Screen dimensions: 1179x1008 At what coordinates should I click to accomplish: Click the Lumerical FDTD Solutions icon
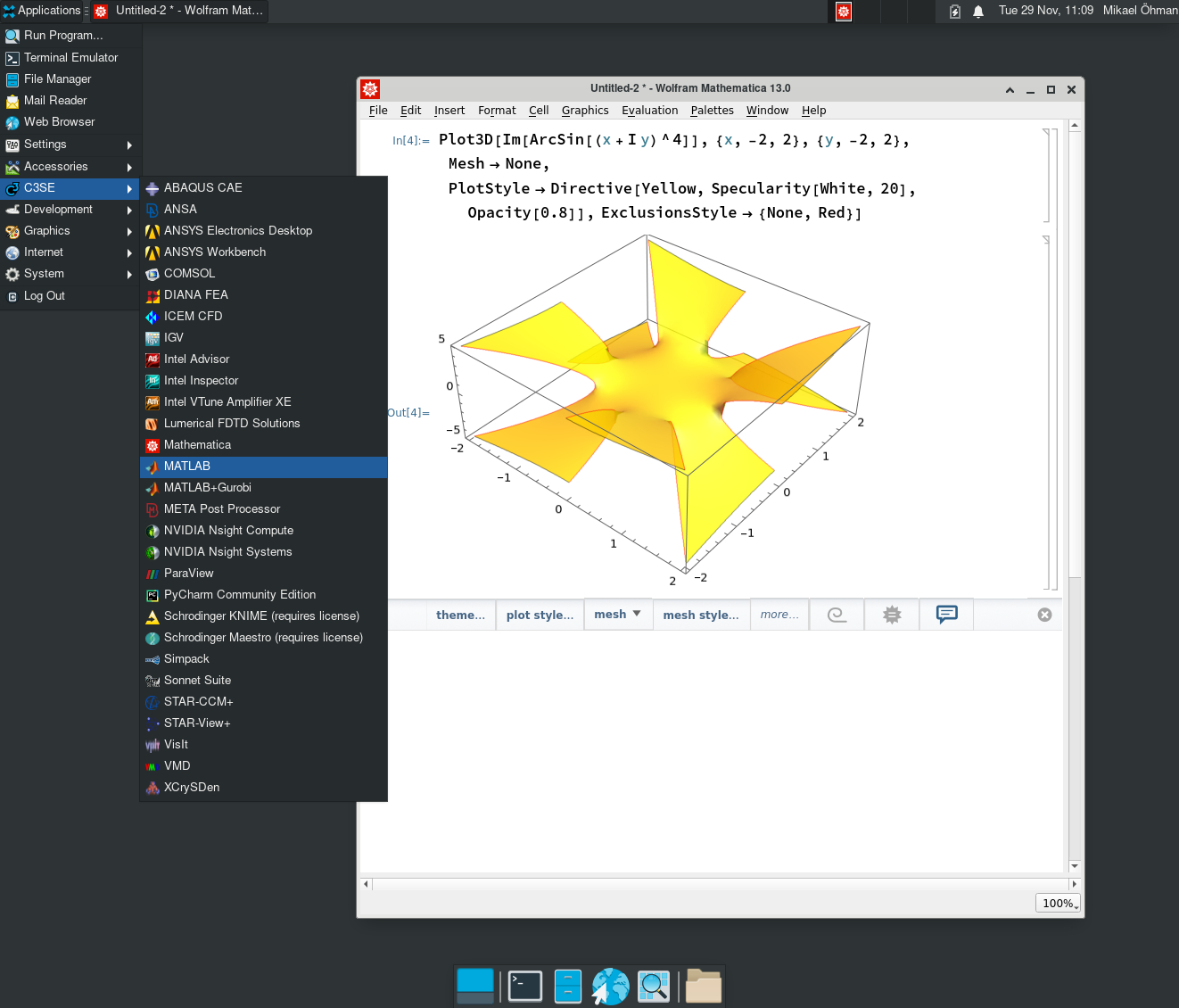[153, 424]
